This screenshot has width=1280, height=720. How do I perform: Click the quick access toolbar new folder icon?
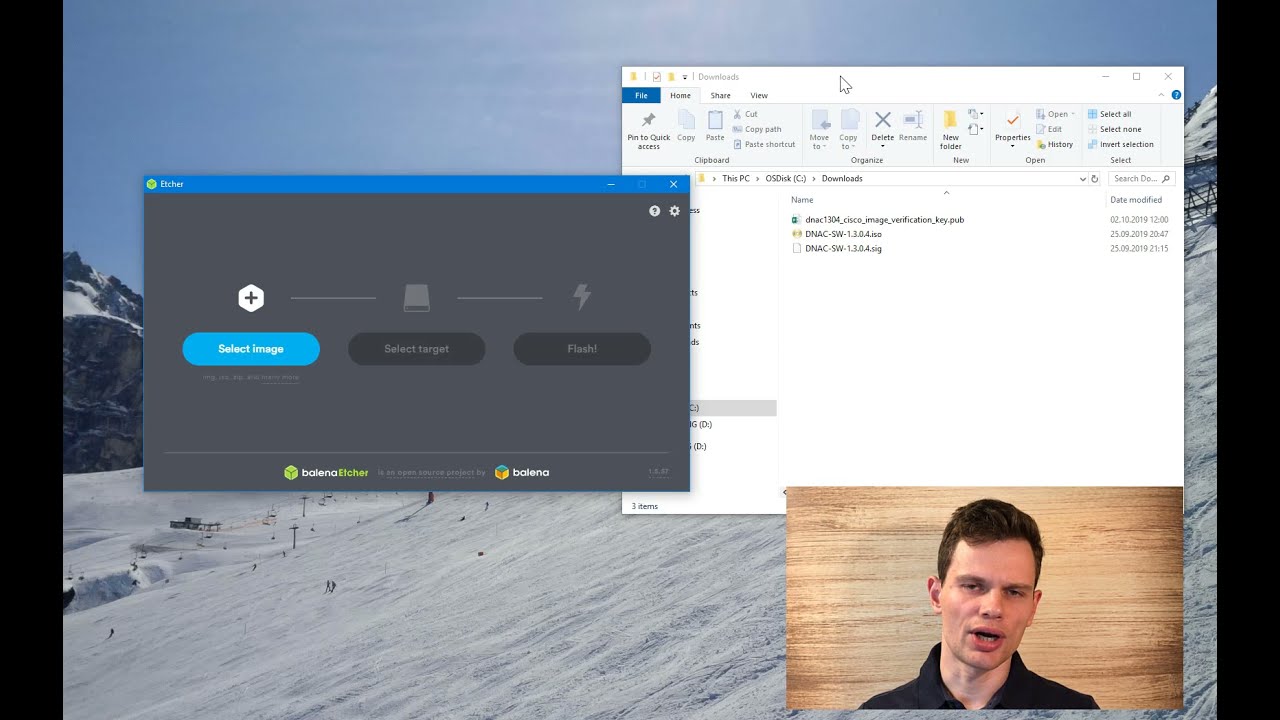click(x=671, y=76)
